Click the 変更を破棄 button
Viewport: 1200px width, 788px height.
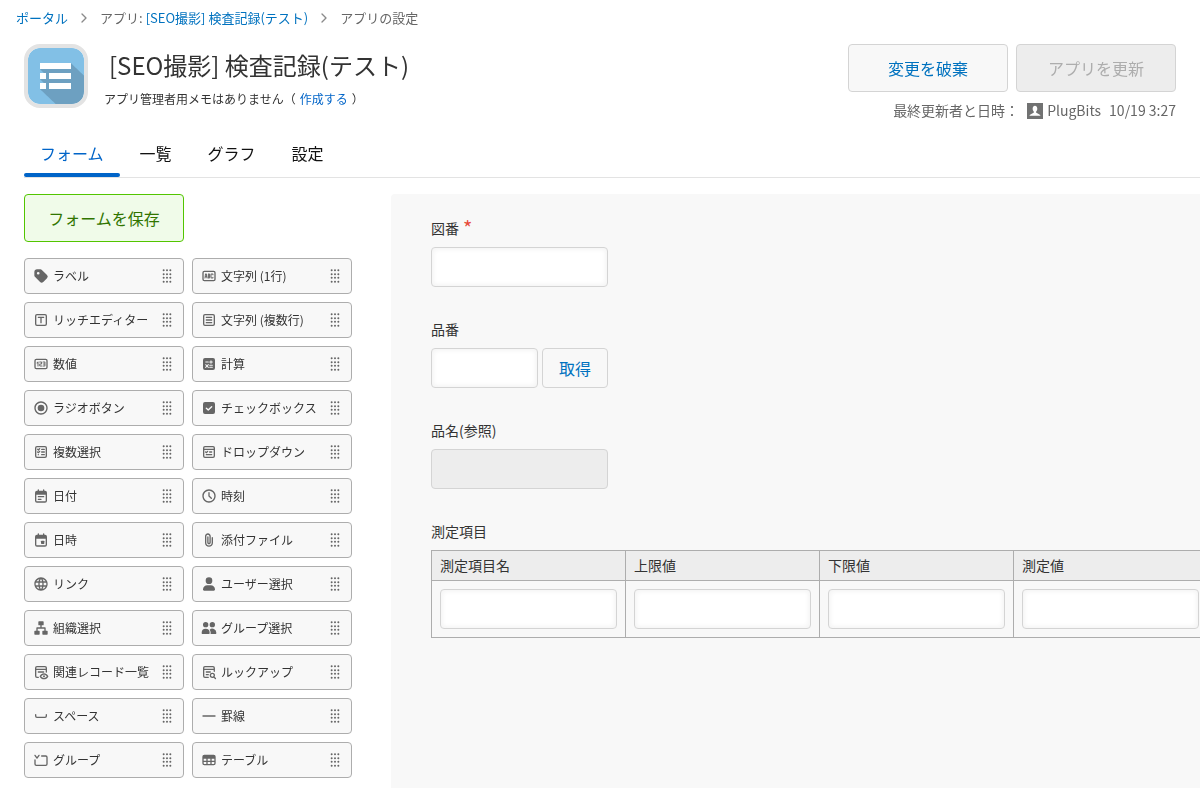tap(928, 68)
